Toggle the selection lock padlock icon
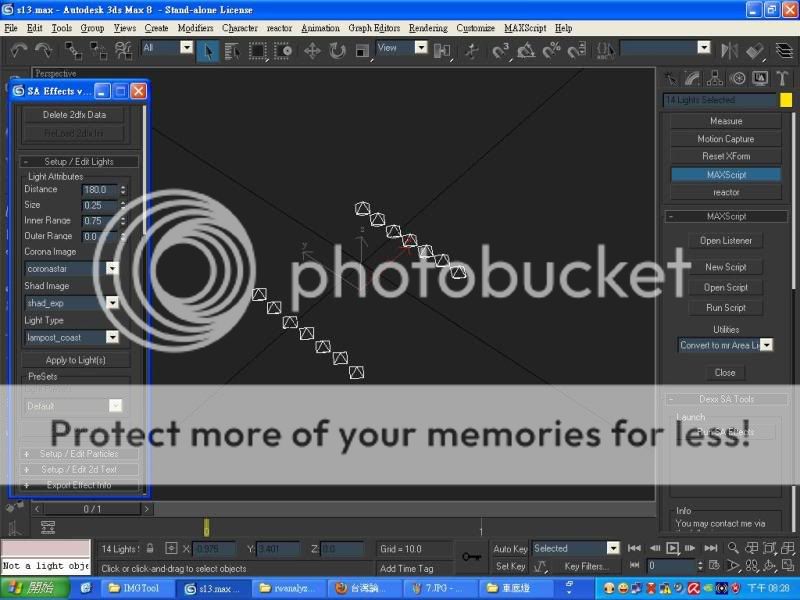800x600 pixels. (x=150, y=548)
